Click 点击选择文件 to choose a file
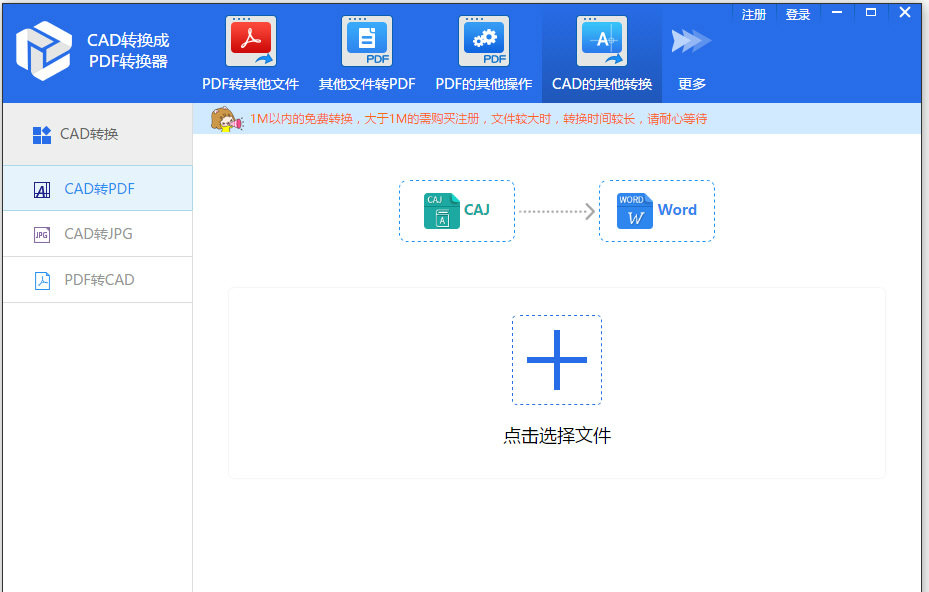 (x=557, y=436)
